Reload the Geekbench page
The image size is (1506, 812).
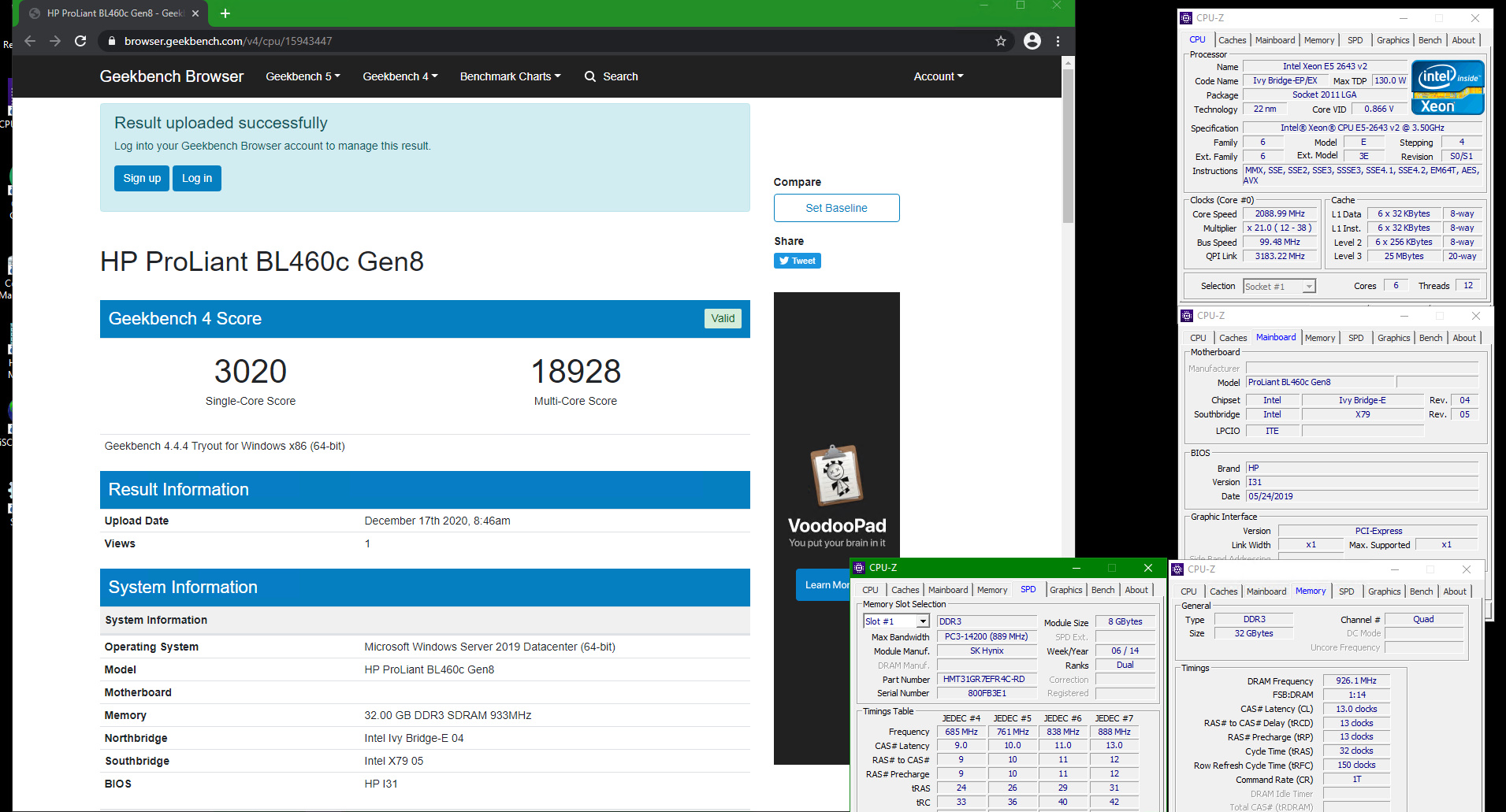80,41
